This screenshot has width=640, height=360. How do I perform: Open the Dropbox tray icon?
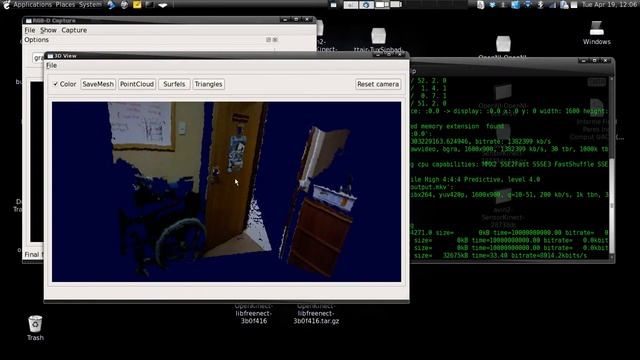coord(492,5)
